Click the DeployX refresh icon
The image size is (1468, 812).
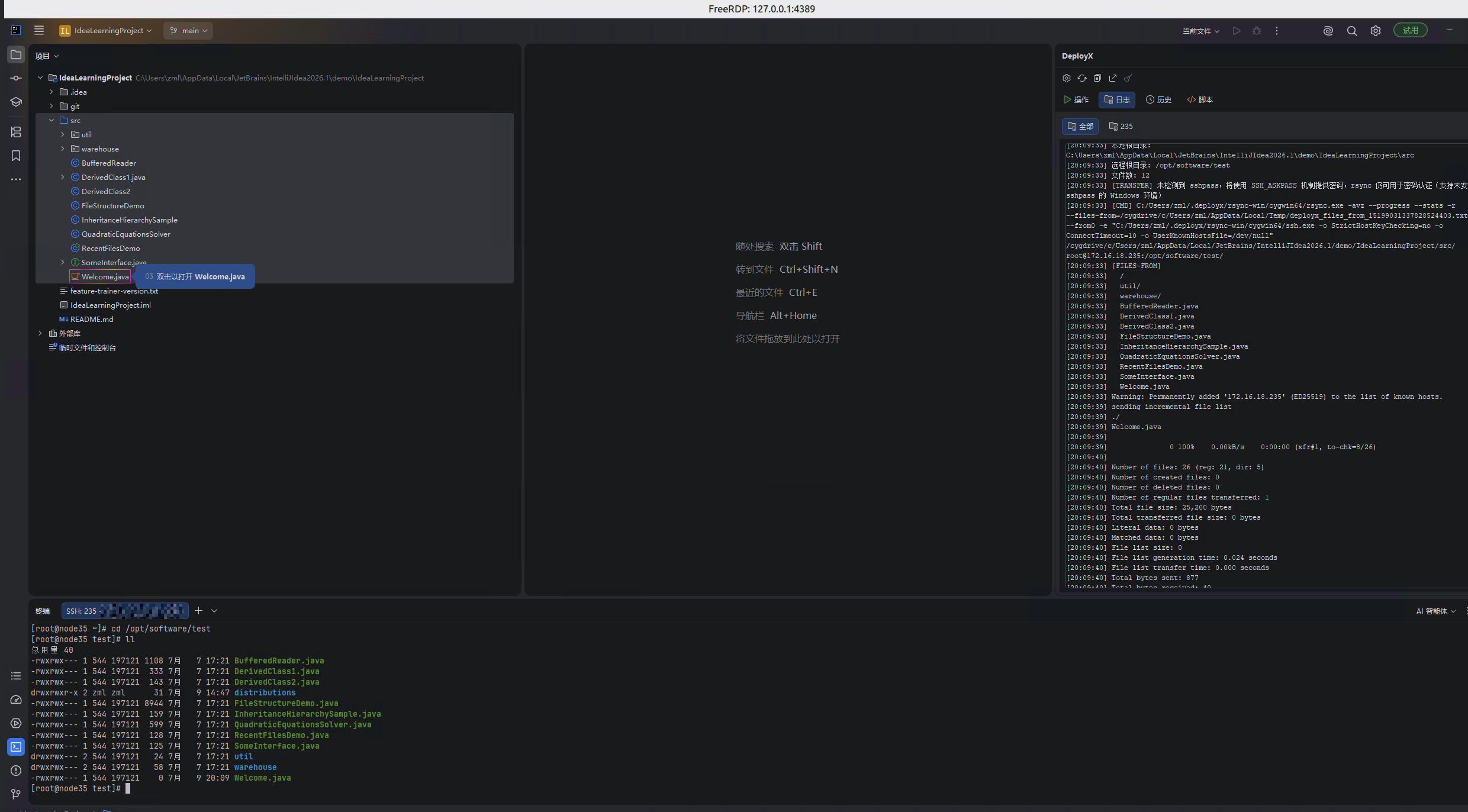(1082, 78)
